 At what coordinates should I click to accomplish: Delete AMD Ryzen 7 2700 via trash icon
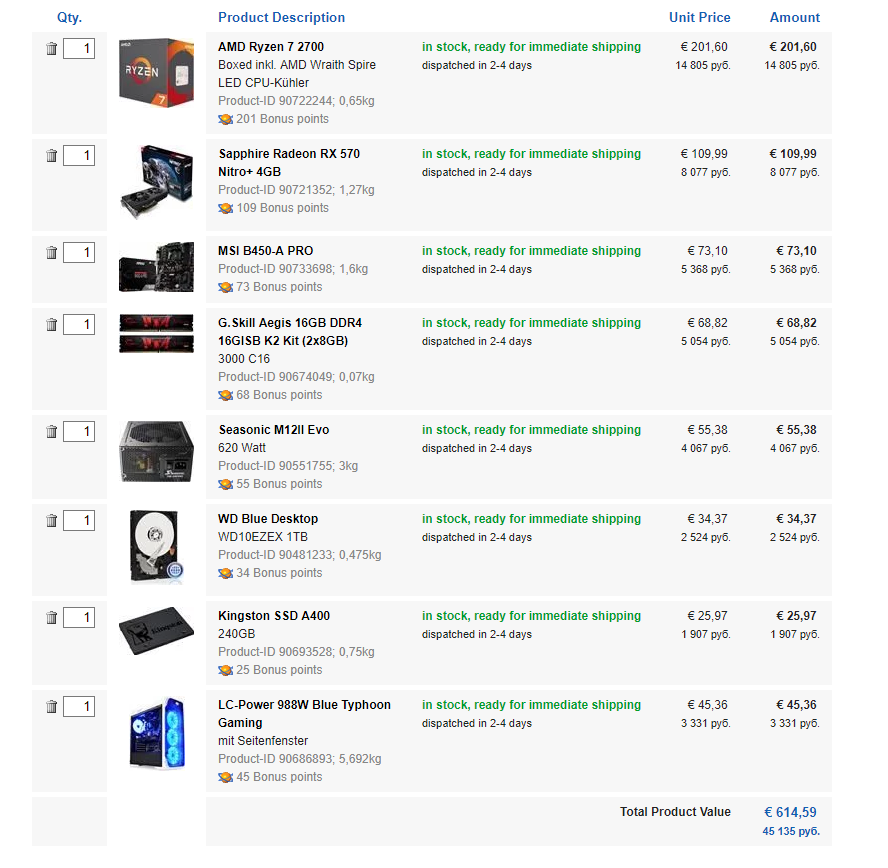(52, 49)
